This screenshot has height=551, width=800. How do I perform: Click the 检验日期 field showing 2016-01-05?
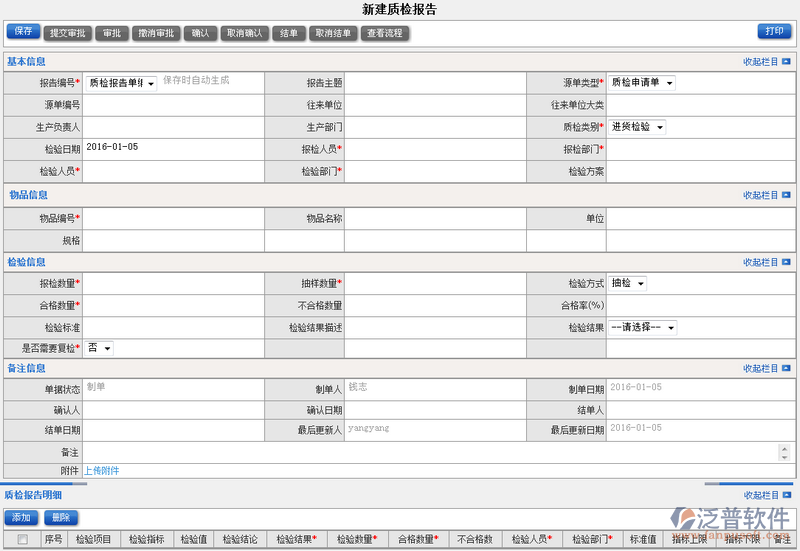tap(173, 149)
